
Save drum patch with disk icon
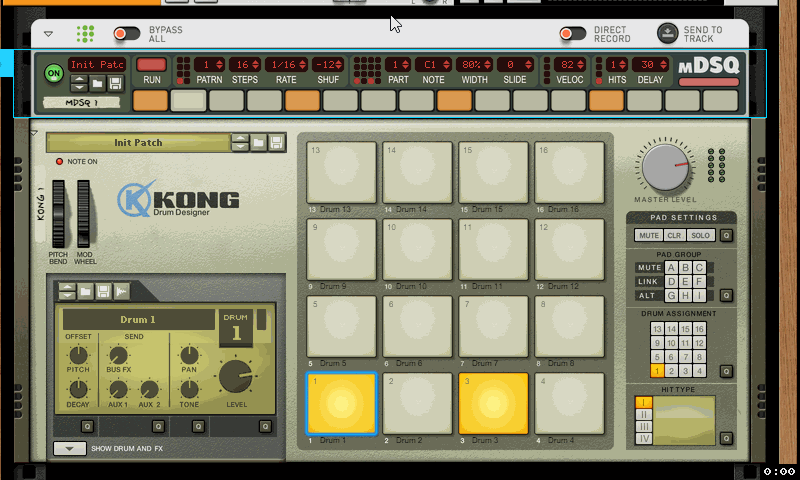click(103, 291)
